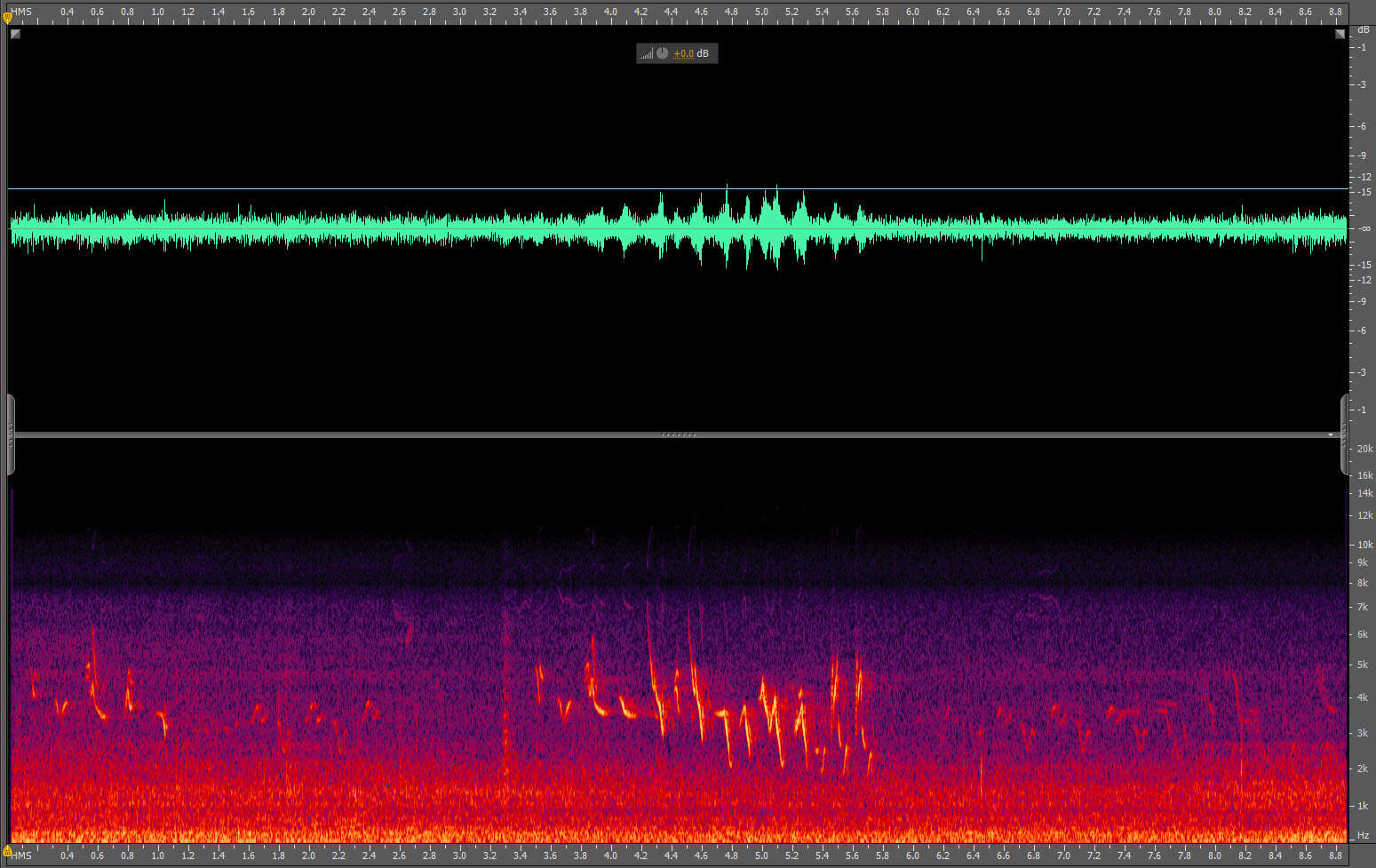
Task: Click the 4.8 mark on the top time ruler
Action: pyautogui.click(x=731, y=12)
